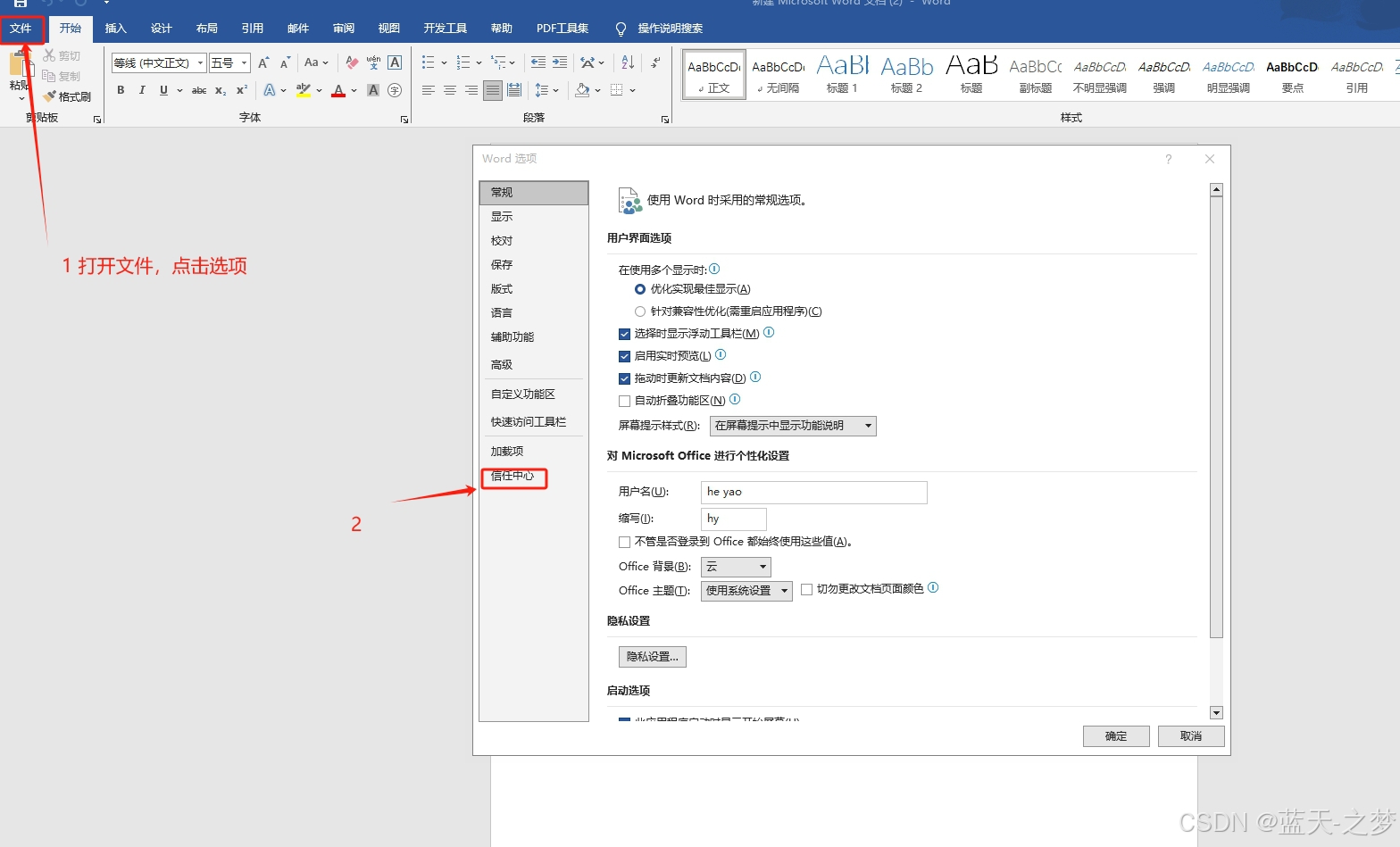Add character border icon
Screen dimensions: 1400x847
tap(395, 62)
